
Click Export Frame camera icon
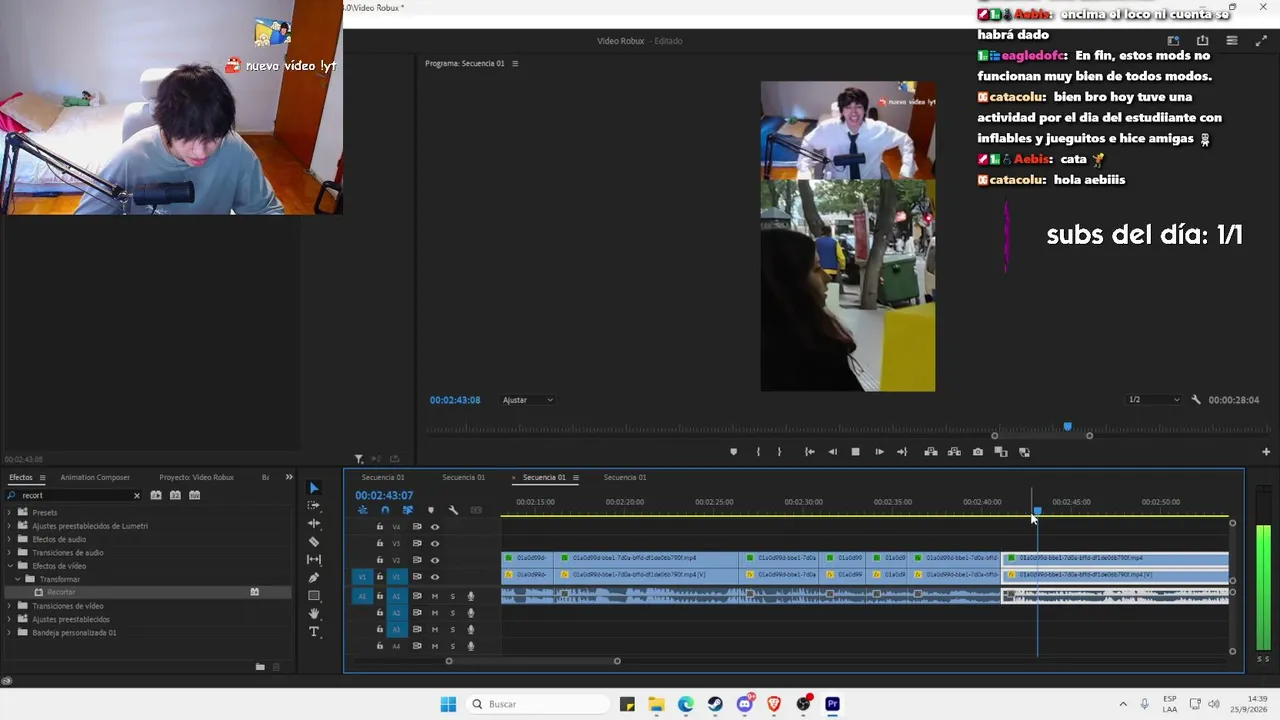pyautogui.click(x=978, y=452)
